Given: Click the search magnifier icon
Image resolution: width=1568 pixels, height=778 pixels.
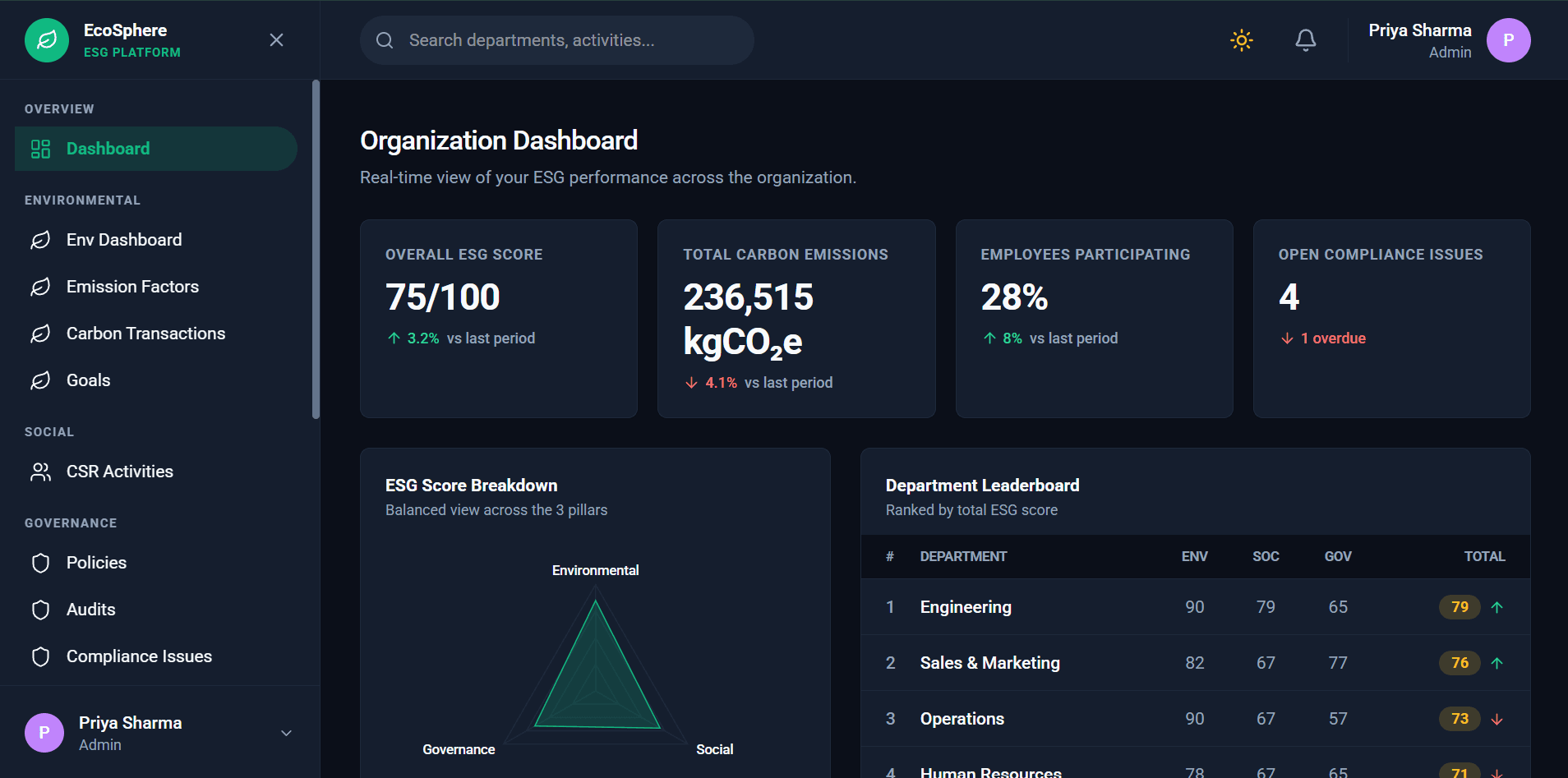Looking at the screenshot, I should [385, 40].
